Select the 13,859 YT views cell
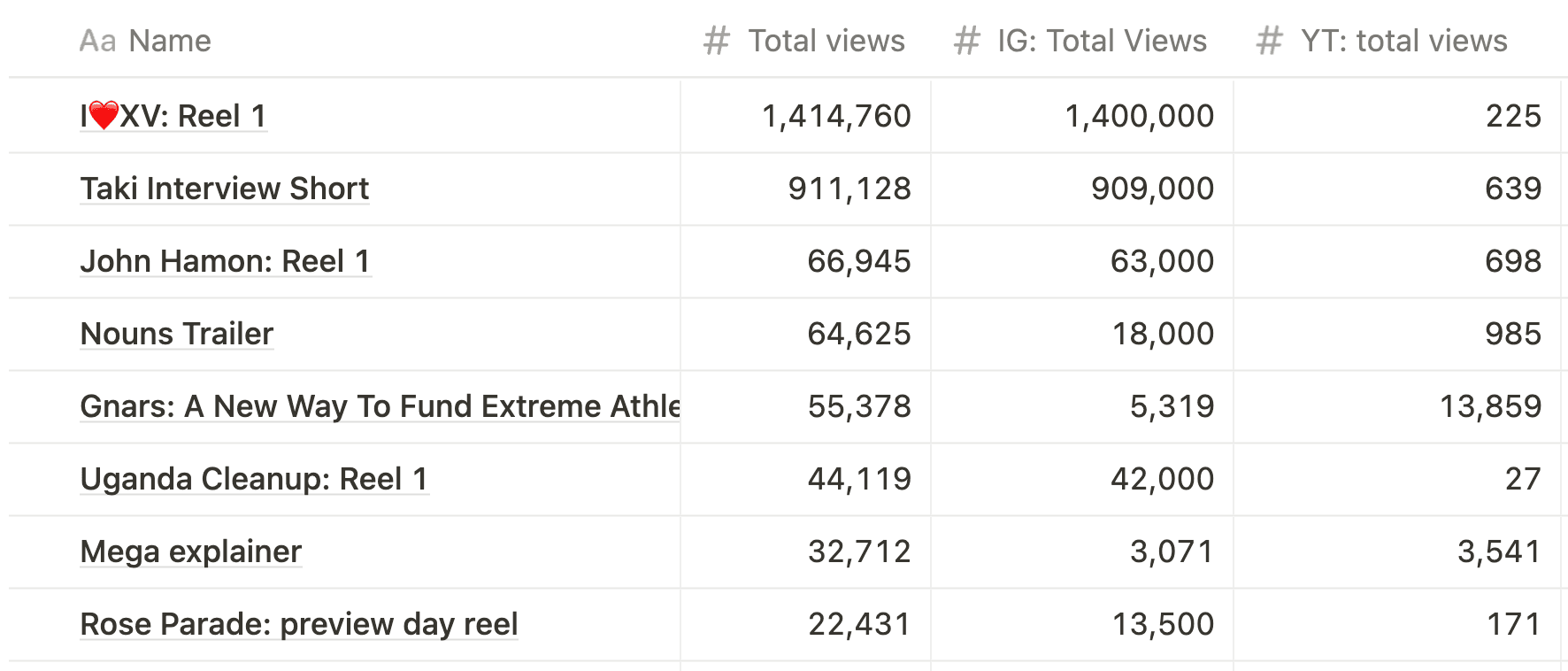Image resolution: width=1568 pixels, height=671 pixels. (1490, 406)
